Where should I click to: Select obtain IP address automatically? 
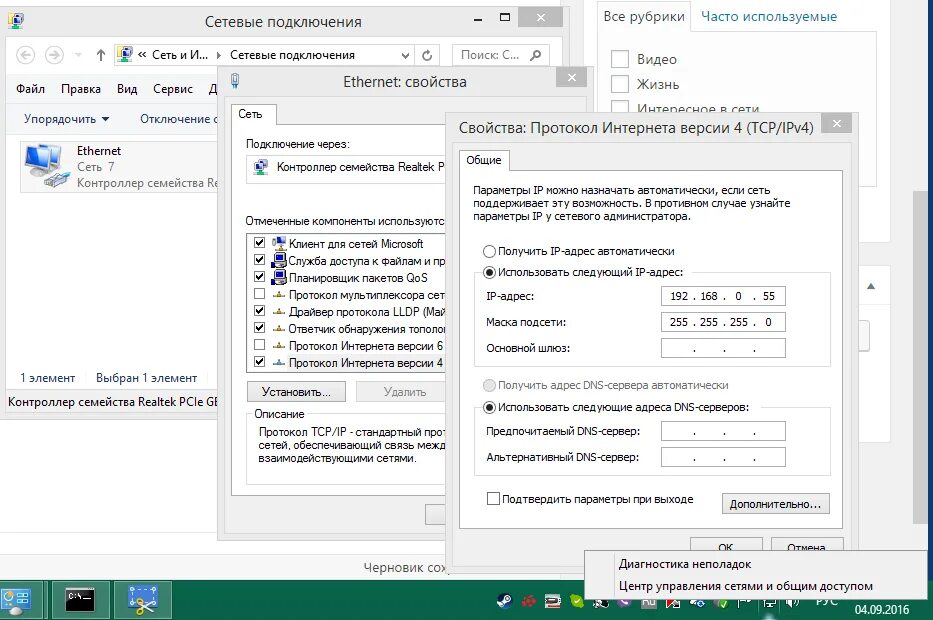[489, 251]
